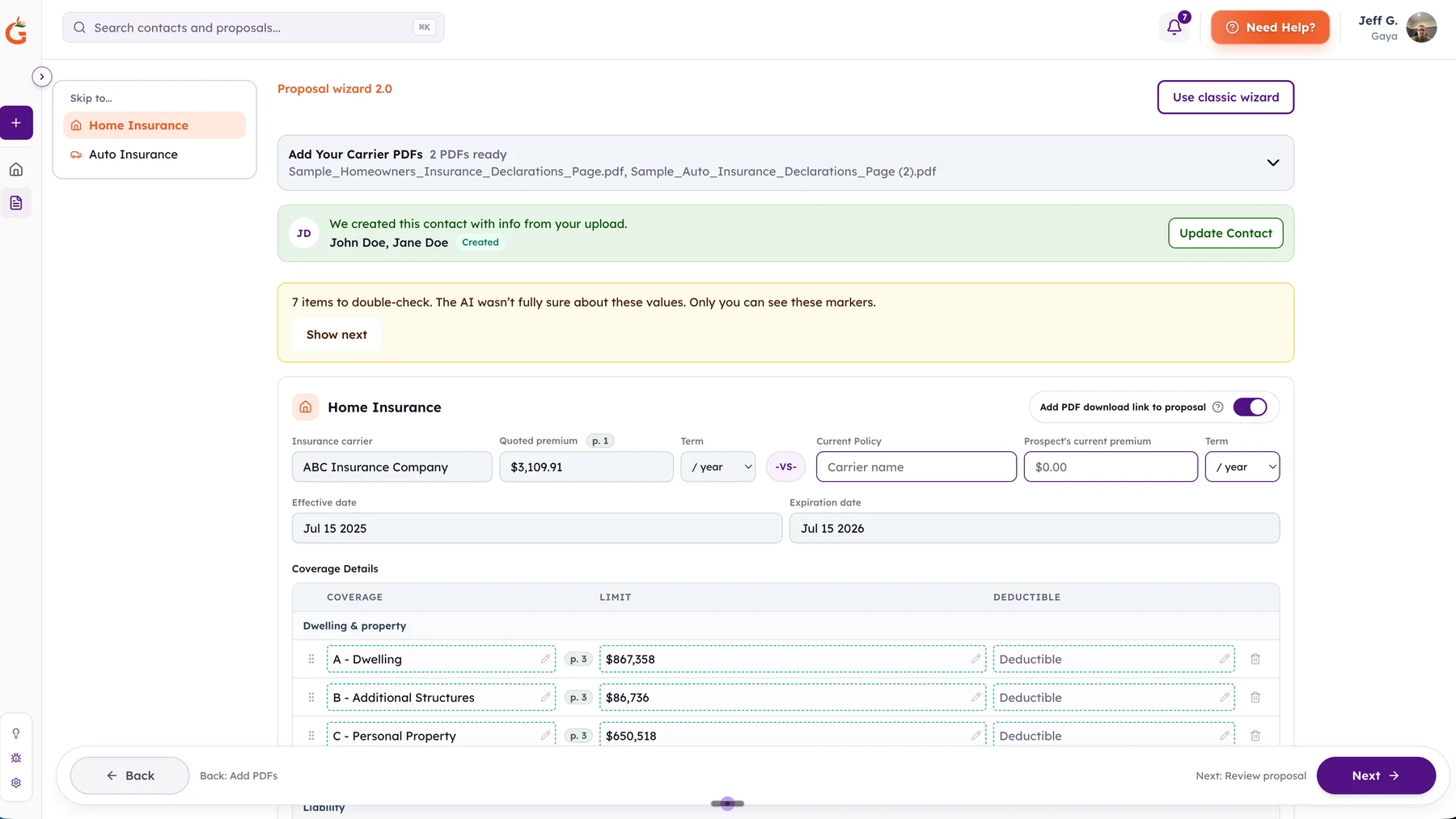The width and height of the screenshot is (1456, 819).
Task: Click the Current Policy carrier name field
Action: tap(916, 467)
